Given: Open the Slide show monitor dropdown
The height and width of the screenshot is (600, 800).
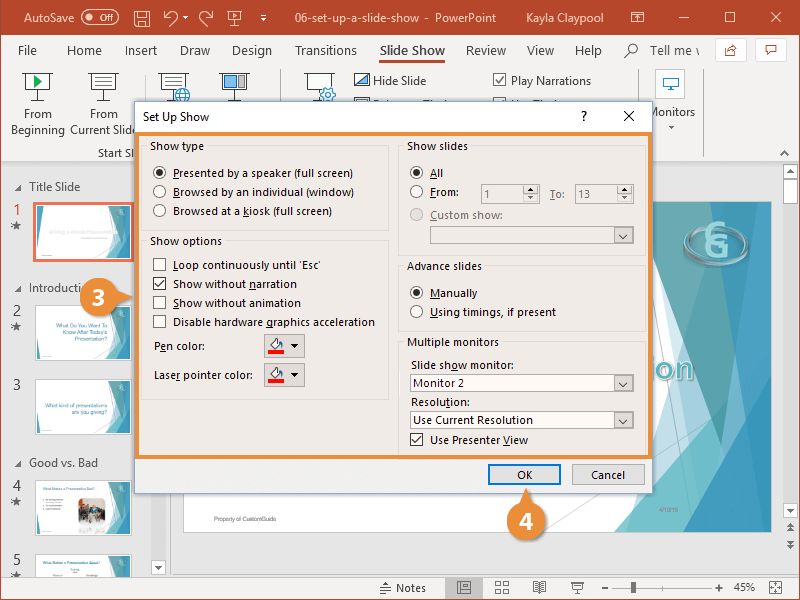Looking at the screenshot, I should pyautogui.click(x=623, y=383).
